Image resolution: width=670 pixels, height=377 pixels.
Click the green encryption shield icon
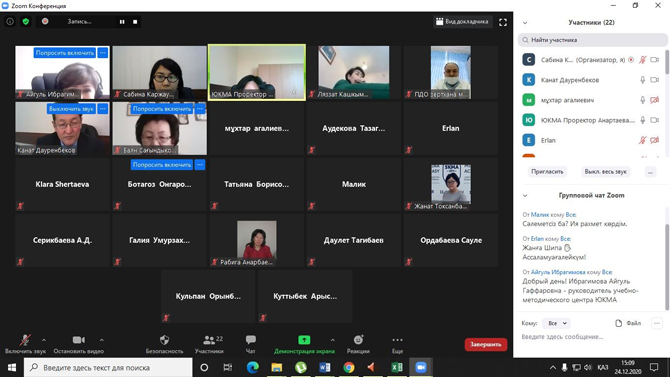tap(26, 21)
